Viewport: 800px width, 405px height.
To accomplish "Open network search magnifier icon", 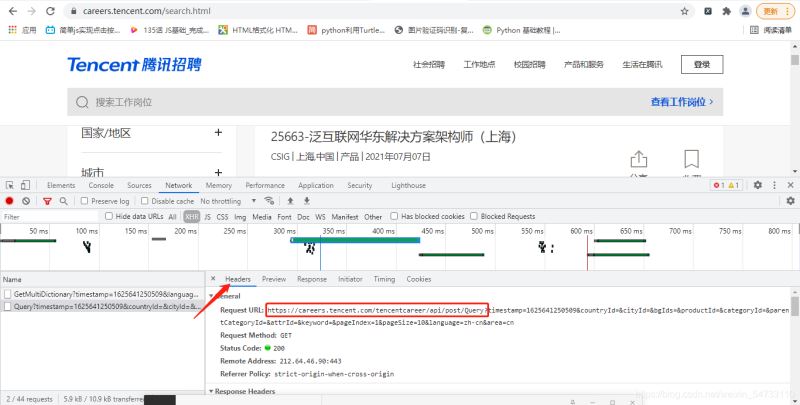I will coord(63,201).
